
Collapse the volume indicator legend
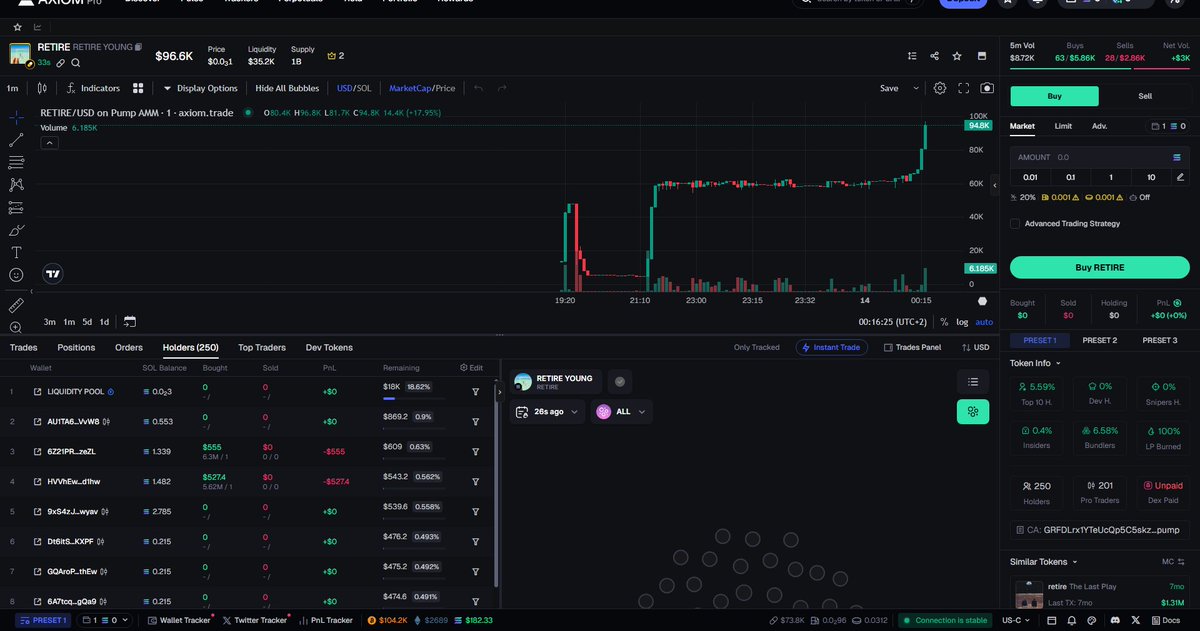49,143
